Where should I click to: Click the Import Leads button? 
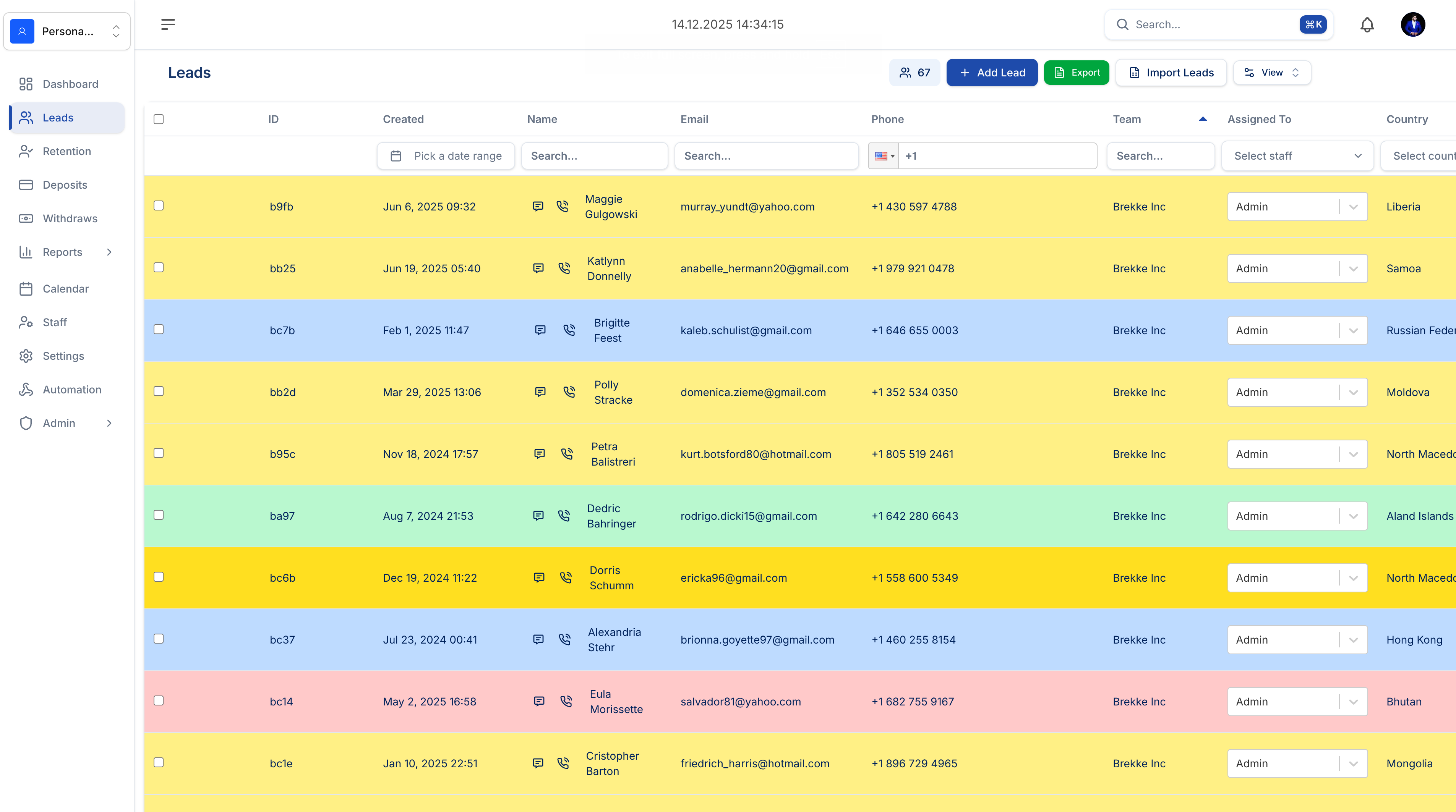point(1171,72)
